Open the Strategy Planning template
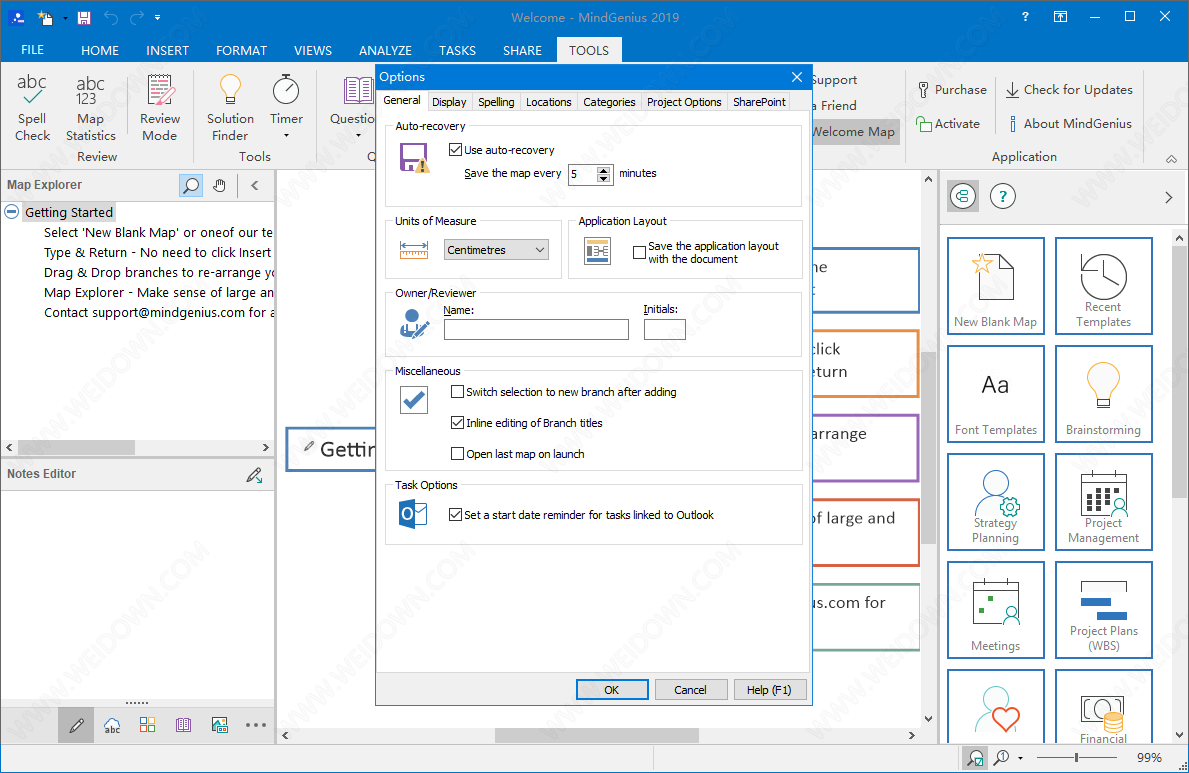The height and width of the screenshot is (773, 1189). [996, 501]
